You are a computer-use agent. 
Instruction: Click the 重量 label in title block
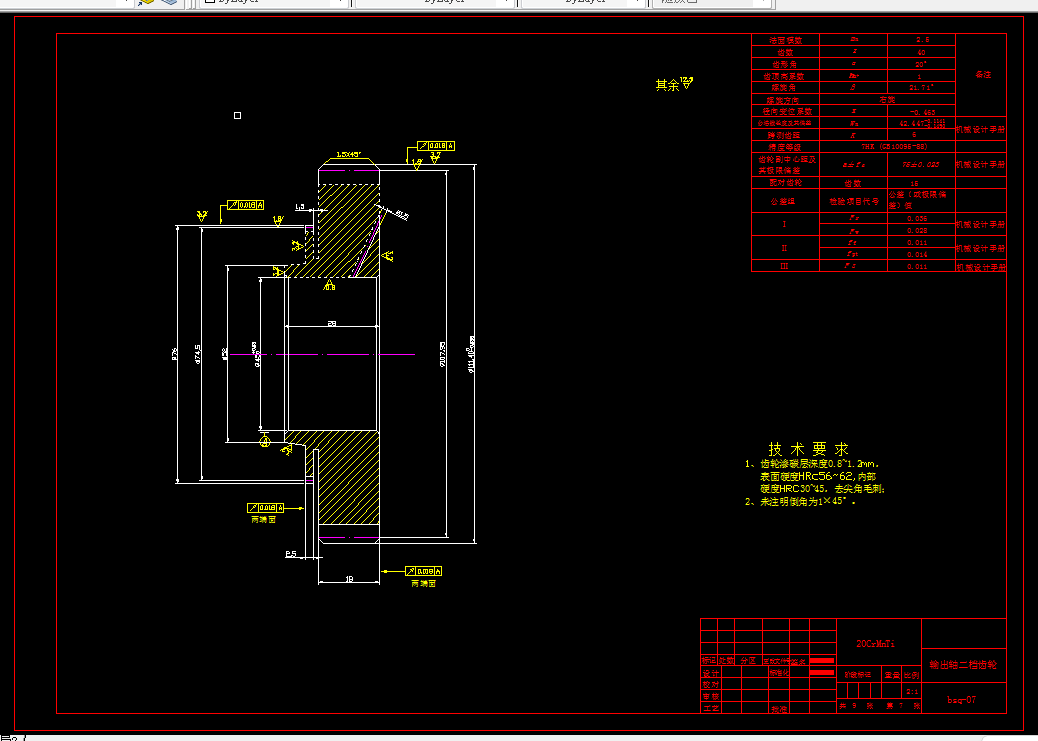click(892, 675)
